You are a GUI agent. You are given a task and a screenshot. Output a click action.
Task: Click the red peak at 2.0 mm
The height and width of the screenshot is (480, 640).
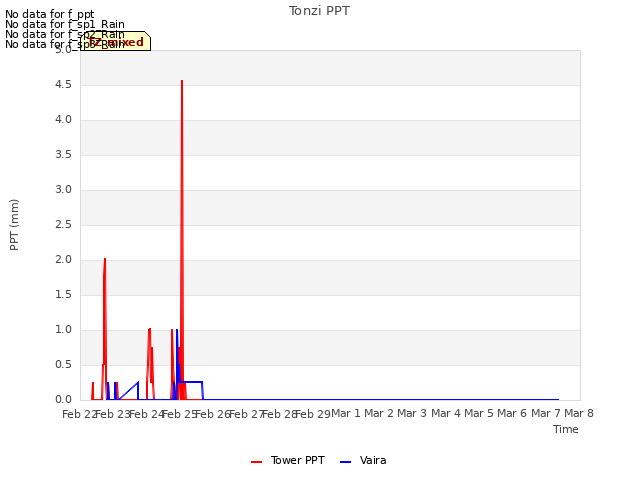(x=105, y=259)
